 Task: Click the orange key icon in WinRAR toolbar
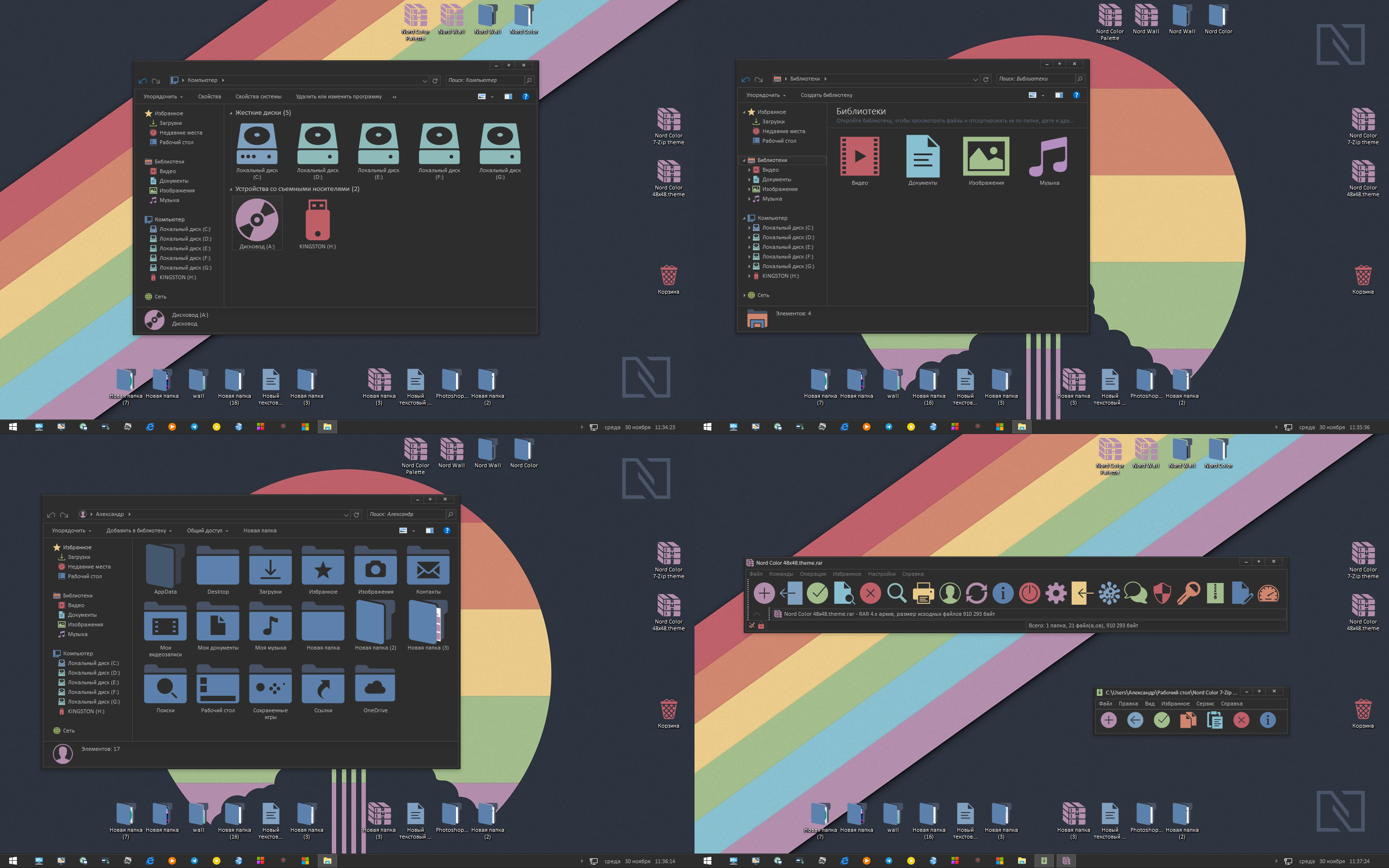tap(1188, 593)
